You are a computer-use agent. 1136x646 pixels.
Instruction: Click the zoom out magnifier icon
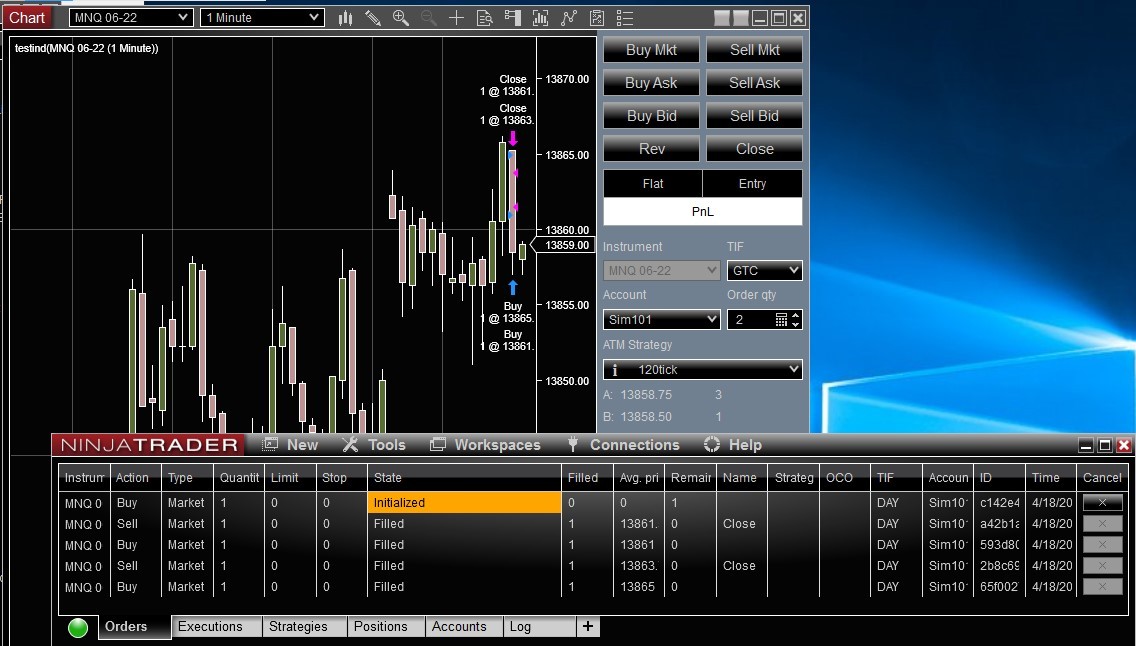point(428,18)
